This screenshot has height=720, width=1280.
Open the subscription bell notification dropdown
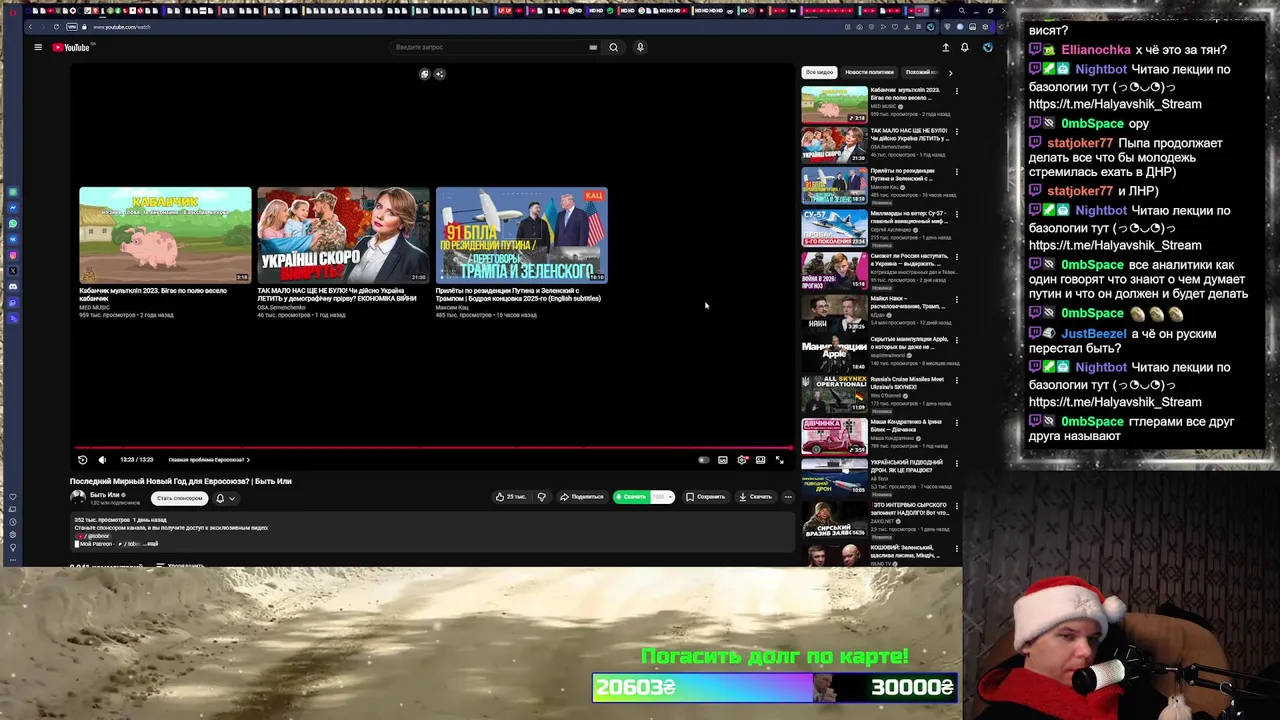coord(225,498)
